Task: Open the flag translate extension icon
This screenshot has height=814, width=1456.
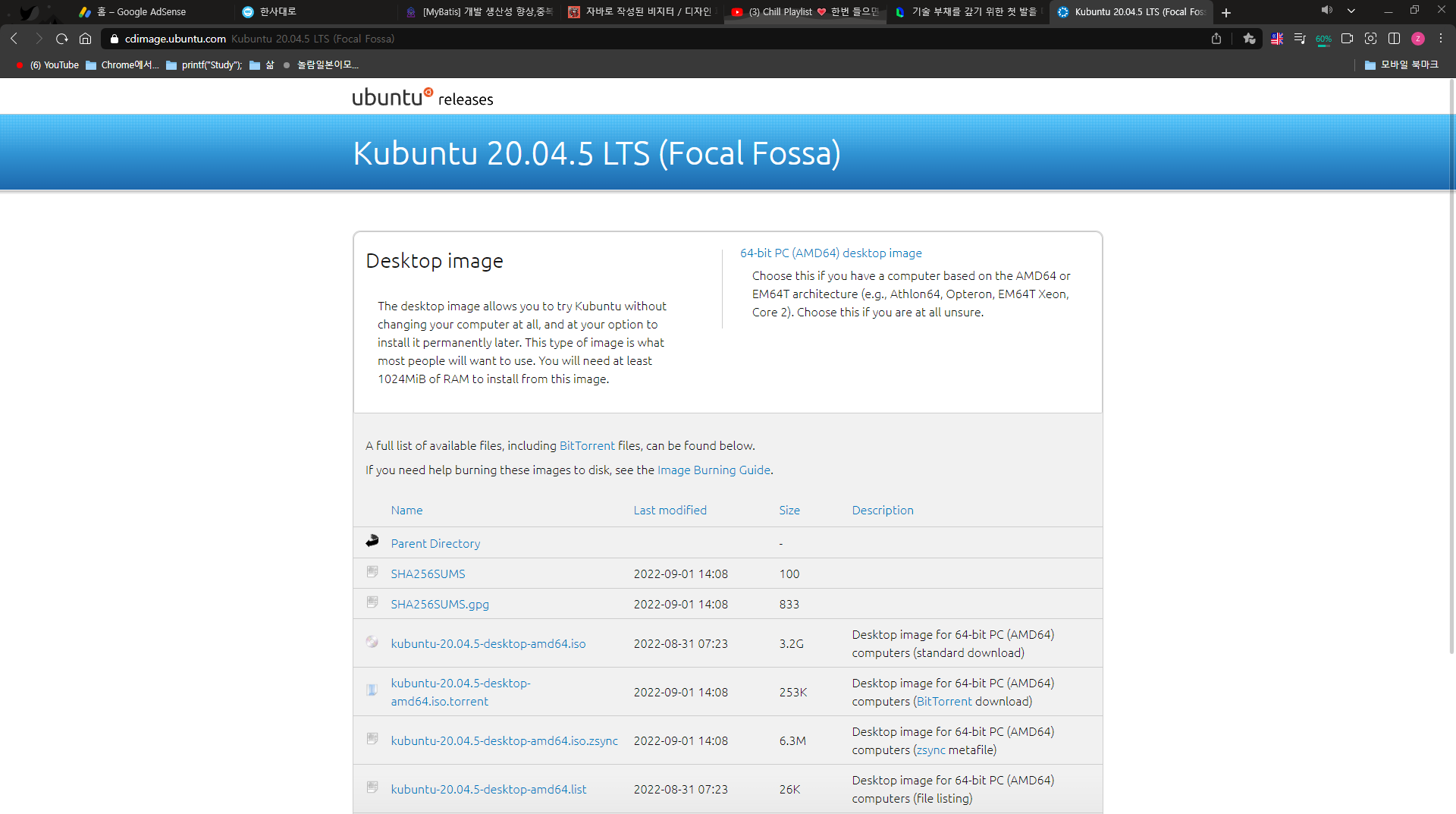Action: pyautogui.click(x=1277, y=39)
